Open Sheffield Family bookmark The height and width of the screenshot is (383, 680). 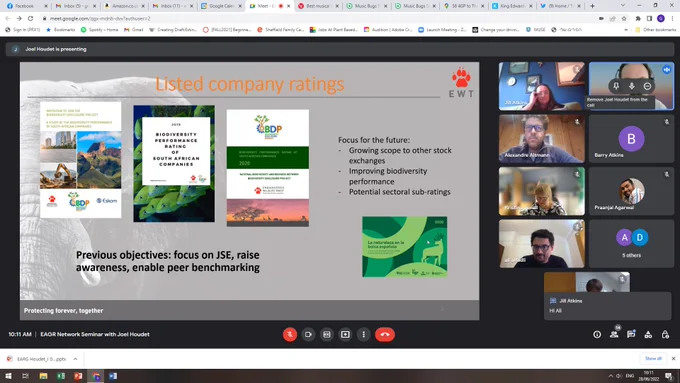pos(281,30)
